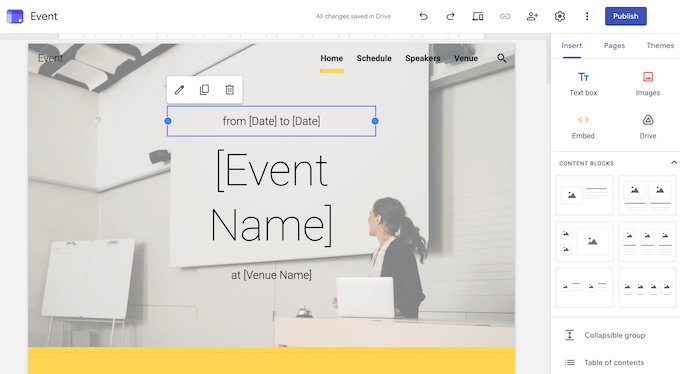Screen dimensions: 680x374
Task: Choose the single image with text block
Action: tap(584, 195)
